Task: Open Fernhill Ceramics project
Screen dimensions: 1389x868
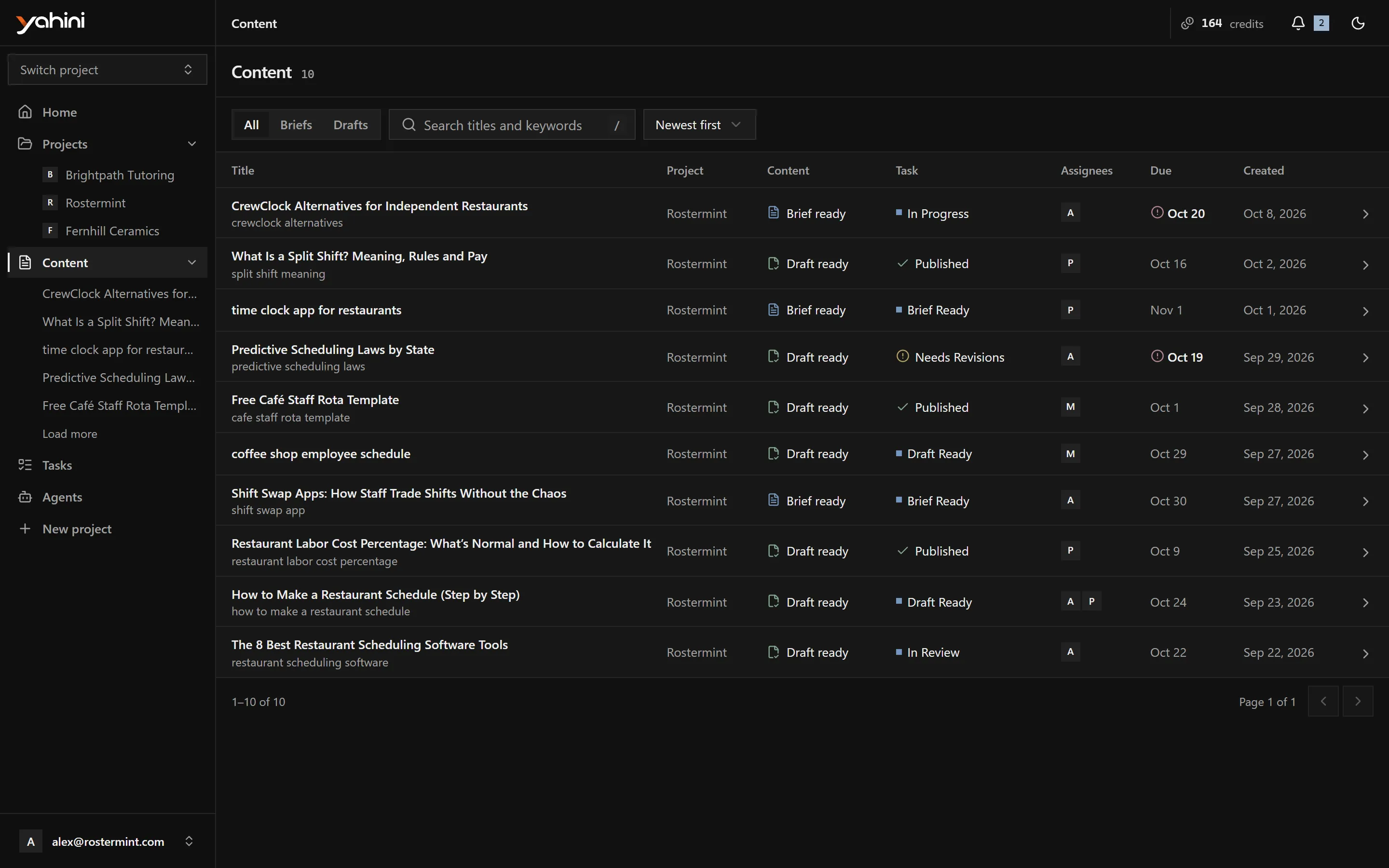Action: (x=112, y=231)
